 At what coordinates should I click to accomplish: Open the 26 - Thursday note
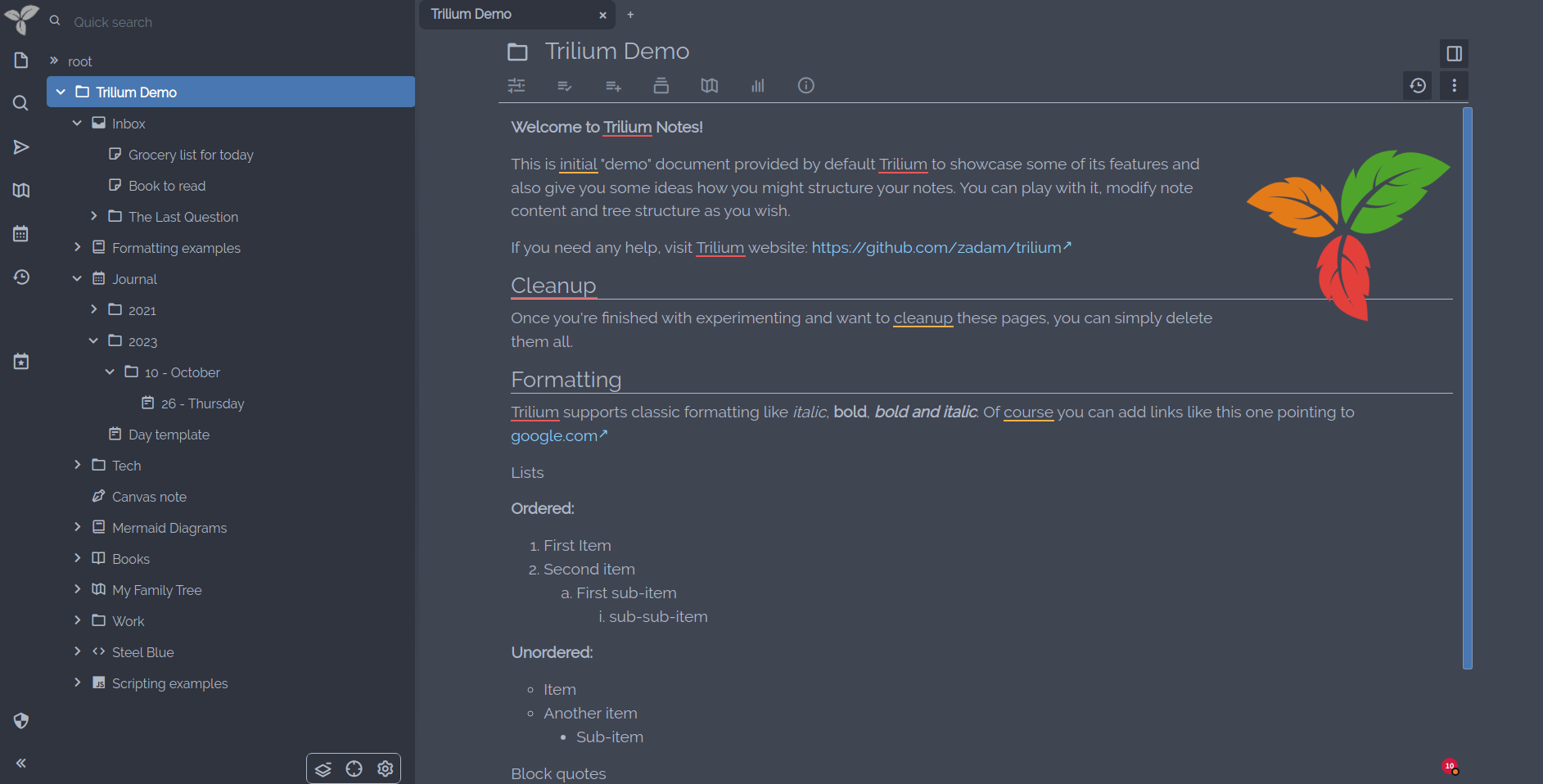click(x=202, y=403)
